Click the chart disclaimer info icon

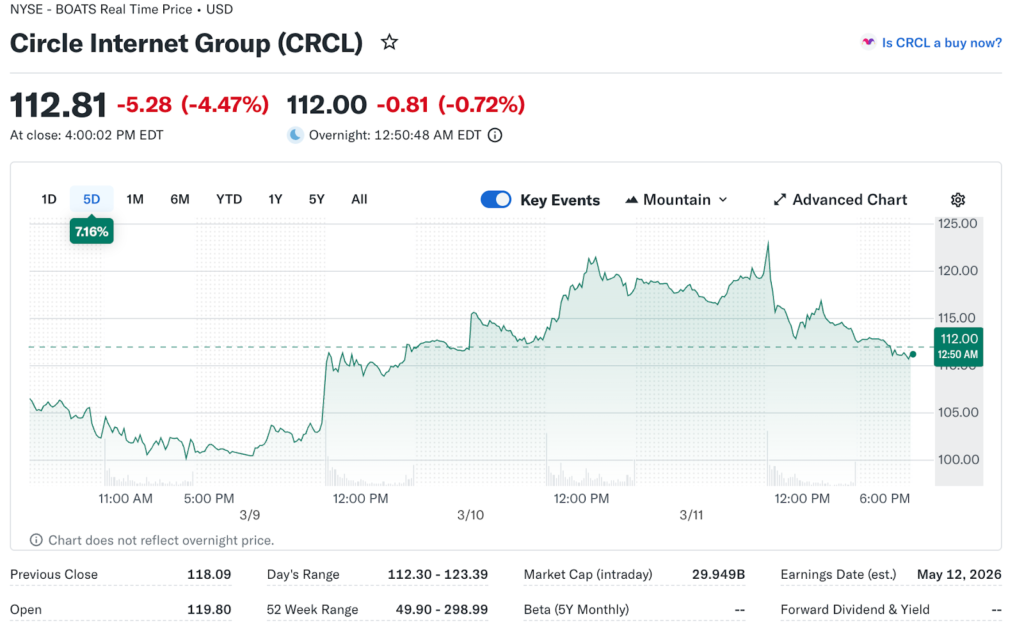pyautogui.click(x=37, y=540)
